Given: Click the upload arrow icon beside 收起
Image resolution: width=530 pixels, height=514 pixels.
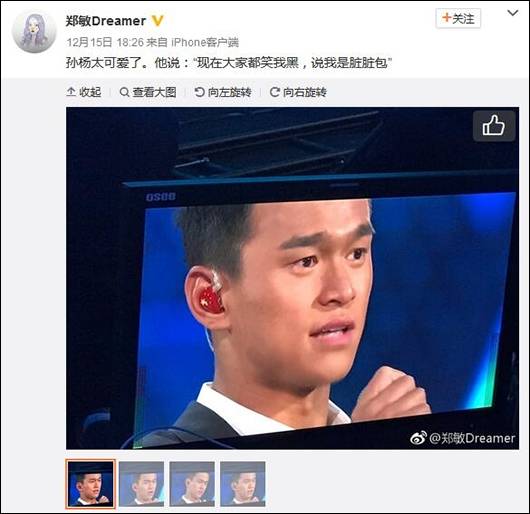Looking at the screenshot, I should coord(71,92).
